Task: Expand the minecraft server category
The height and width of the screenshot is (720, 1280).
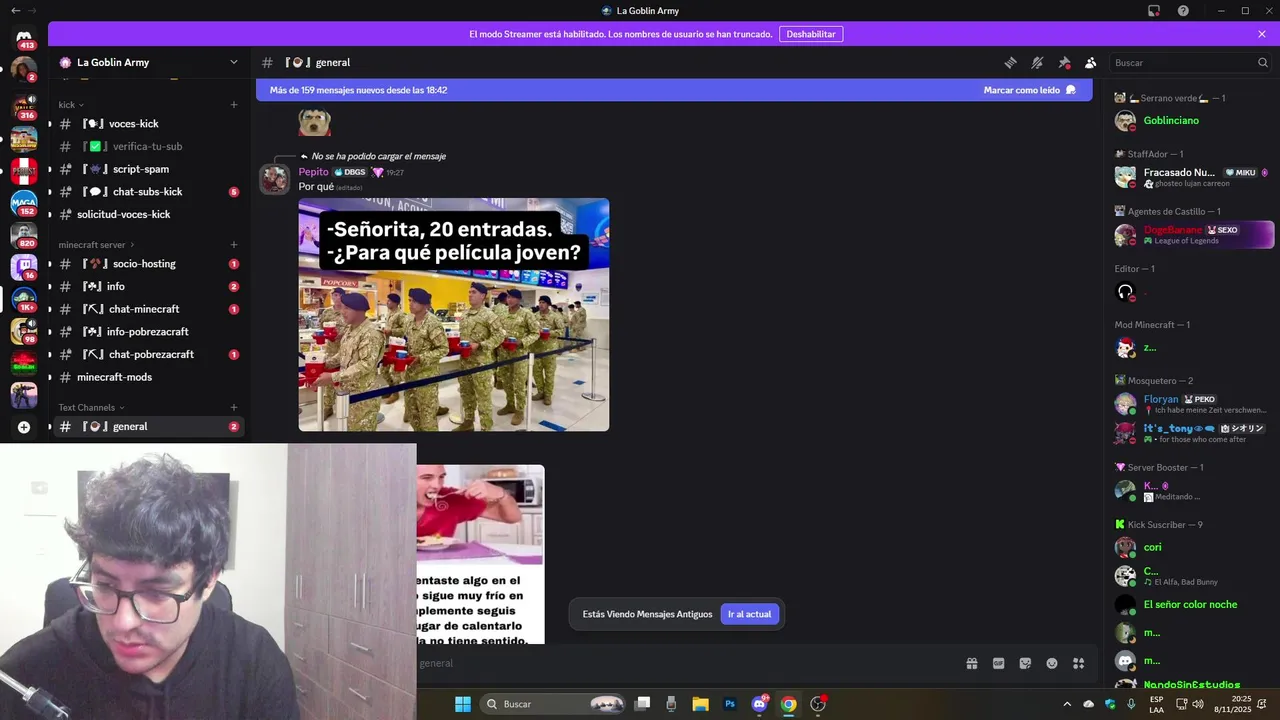Action: 96,244
